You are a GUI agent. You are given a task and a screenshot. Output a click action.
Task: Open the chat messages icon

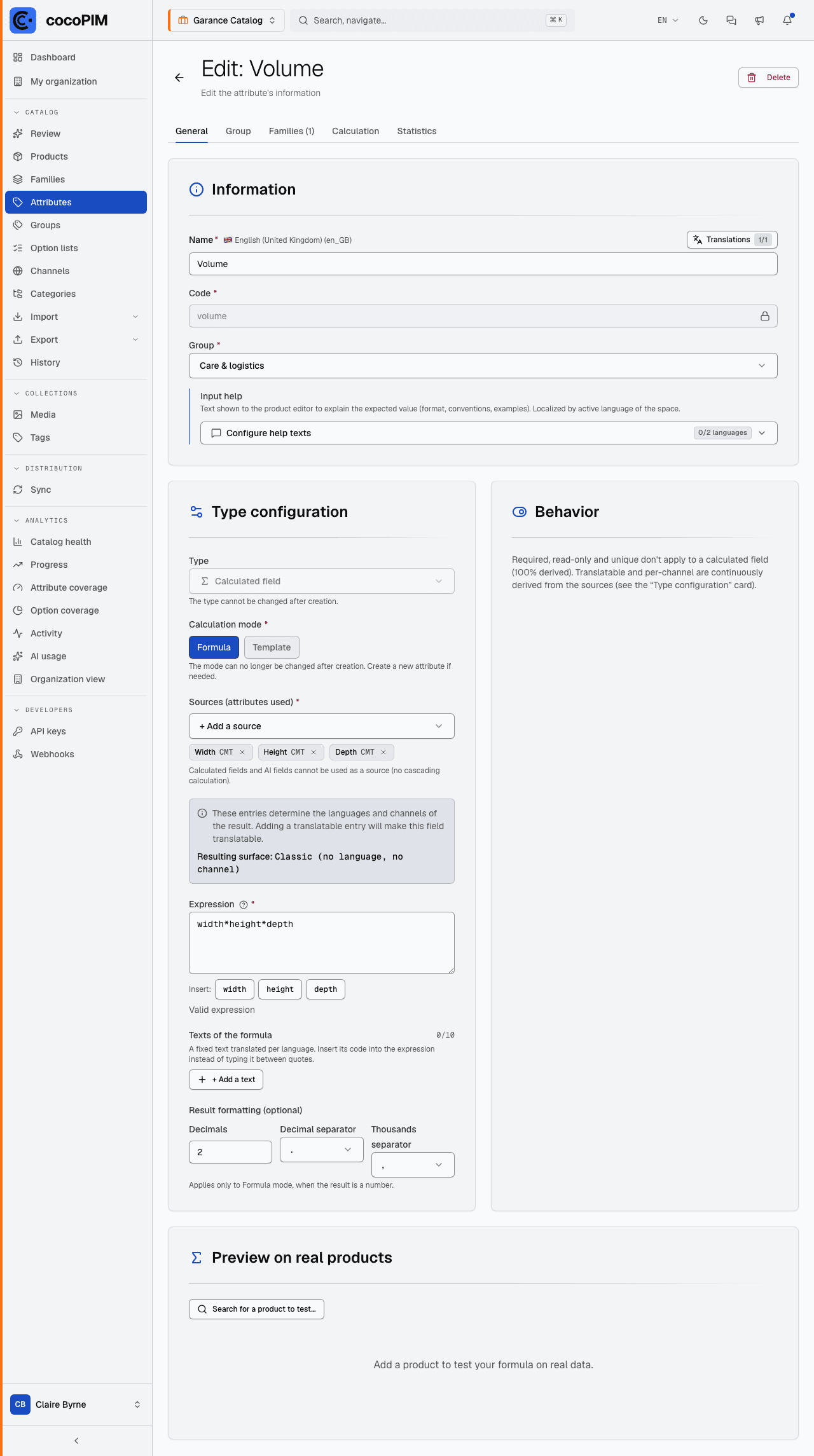[731, 20]
